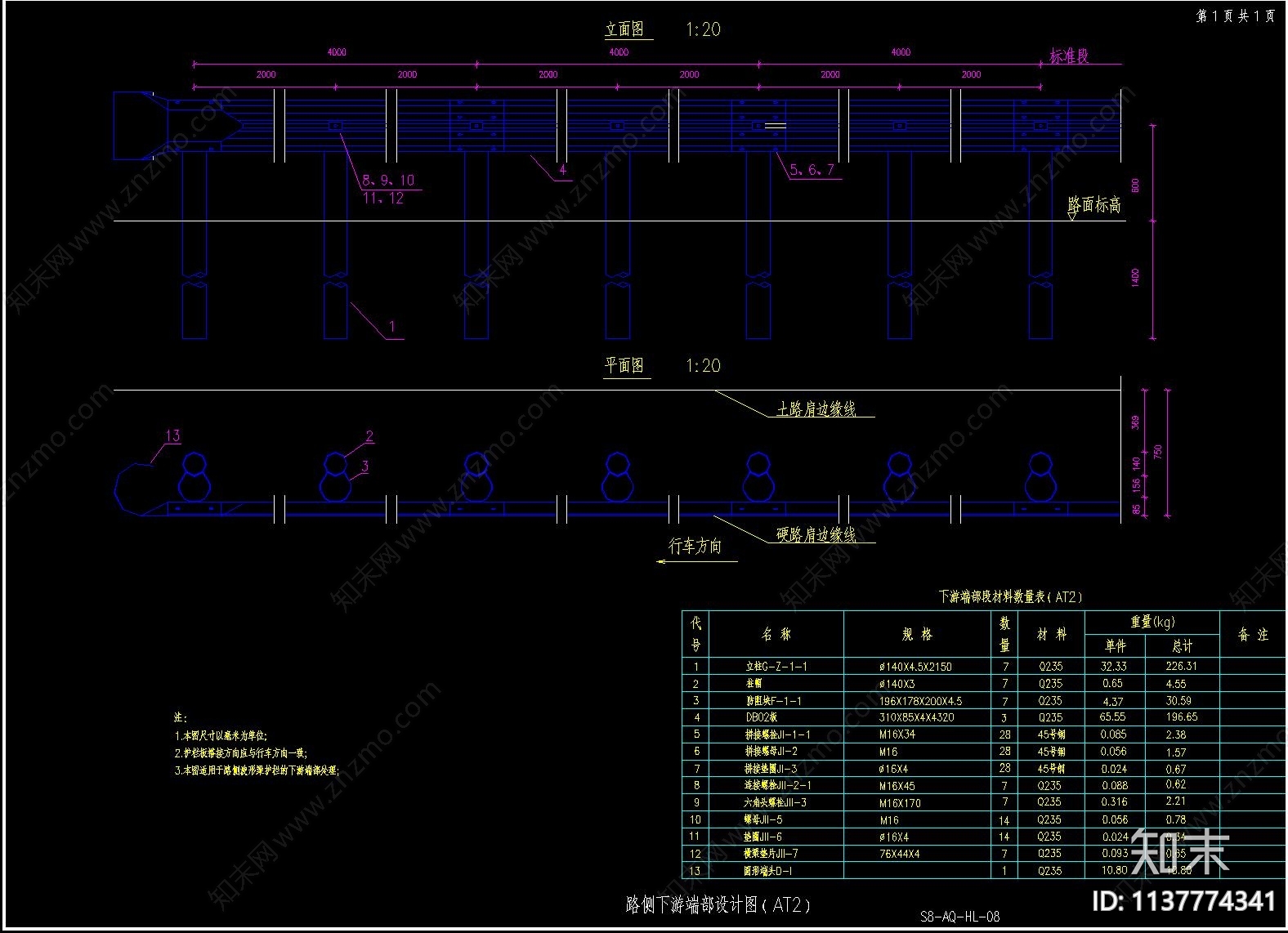Select the 重量(kg) column header
This screenshot has height=933, width=1288.
1152,623
